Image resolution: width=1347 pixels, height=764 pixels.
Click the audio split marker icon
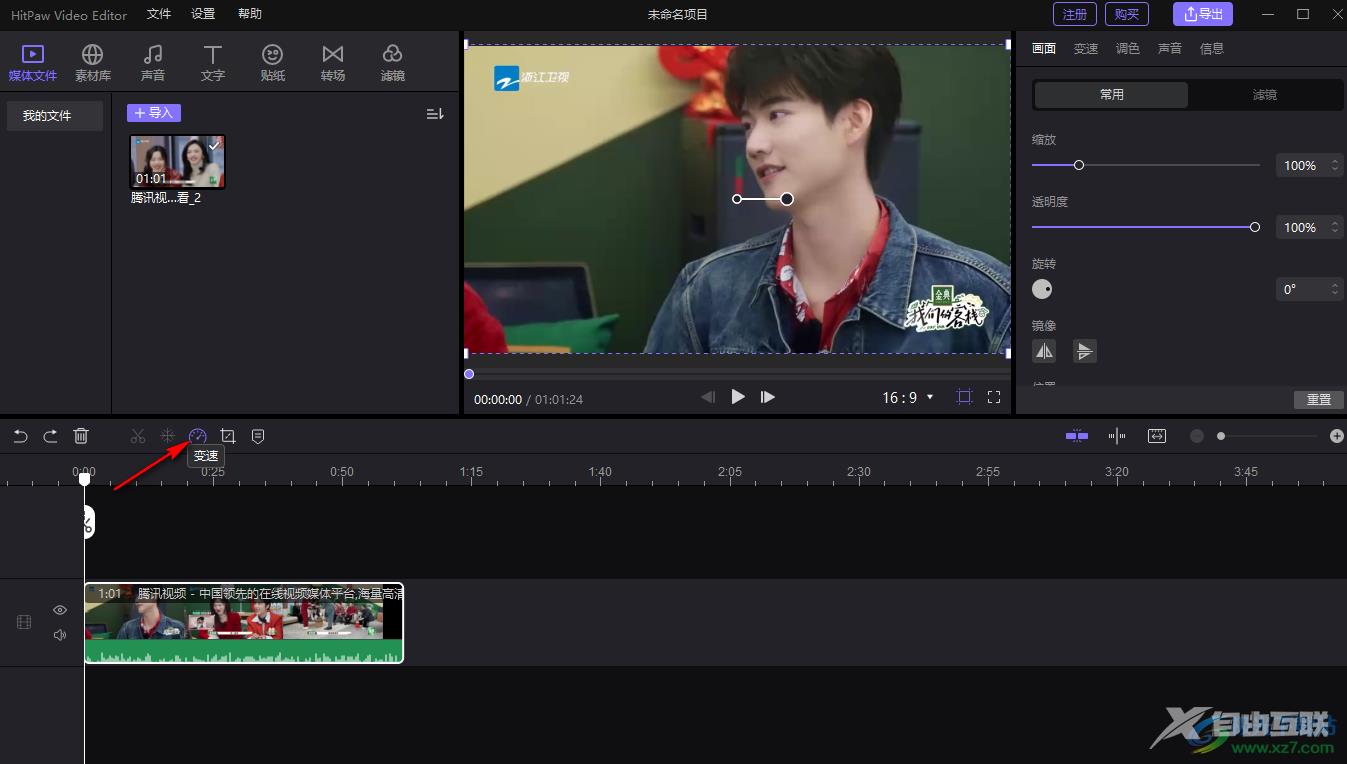click(1117, 436)
